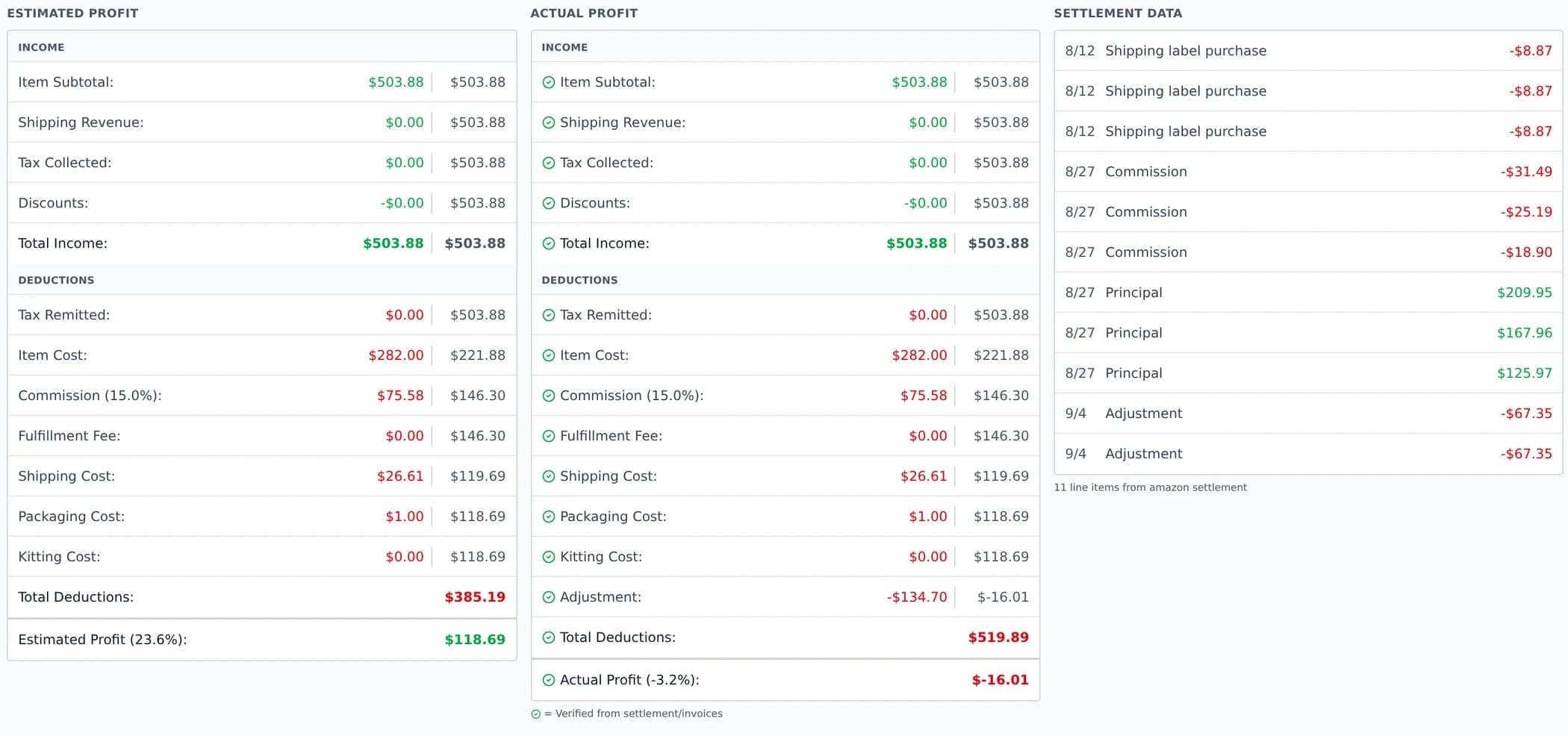Select the verified check by Actual Total Deductions
Image resolution: width=1568 pixels, height=736 pixels.
click(x=548, y=638)
